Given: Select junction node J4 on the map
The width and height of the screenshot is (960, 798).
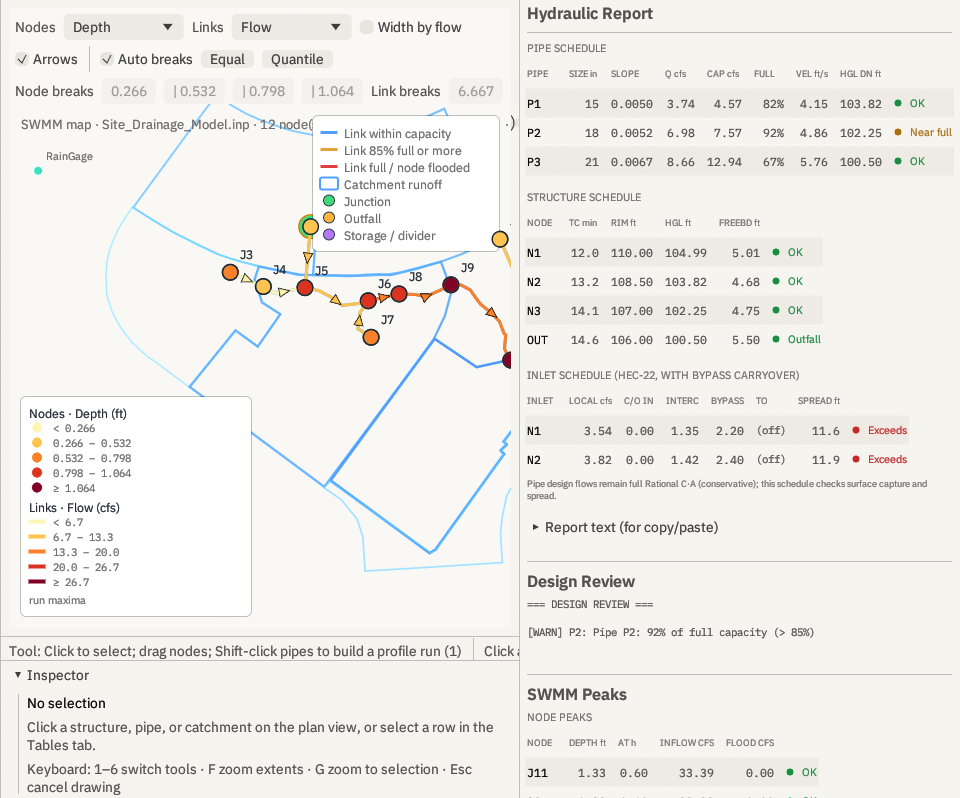Looking at the screenshot, I should click(263, 286).
